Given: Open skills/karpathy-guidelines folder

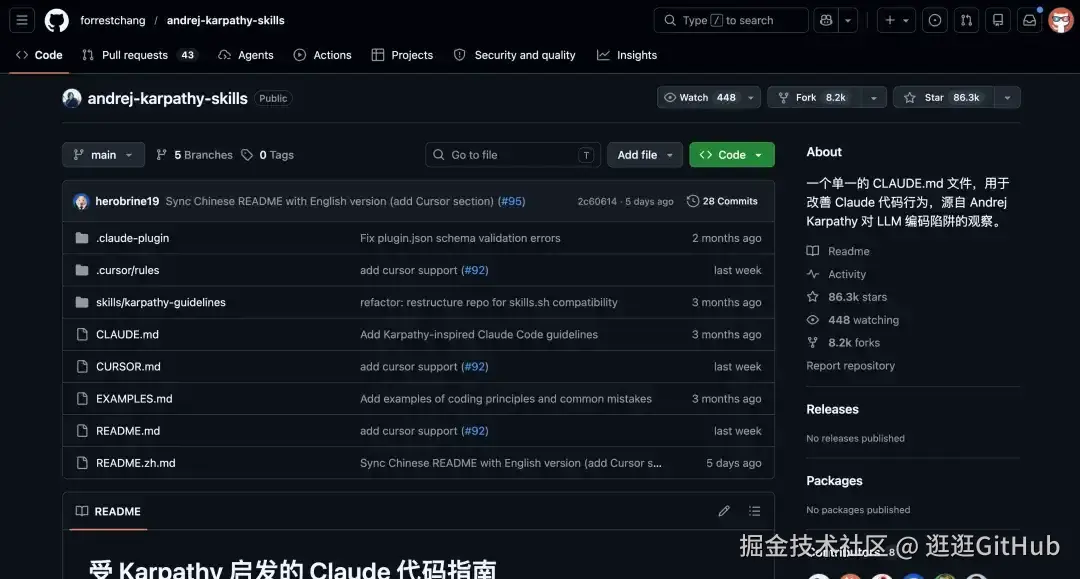Looking at the screenshot, I should [x=160, y=302].
